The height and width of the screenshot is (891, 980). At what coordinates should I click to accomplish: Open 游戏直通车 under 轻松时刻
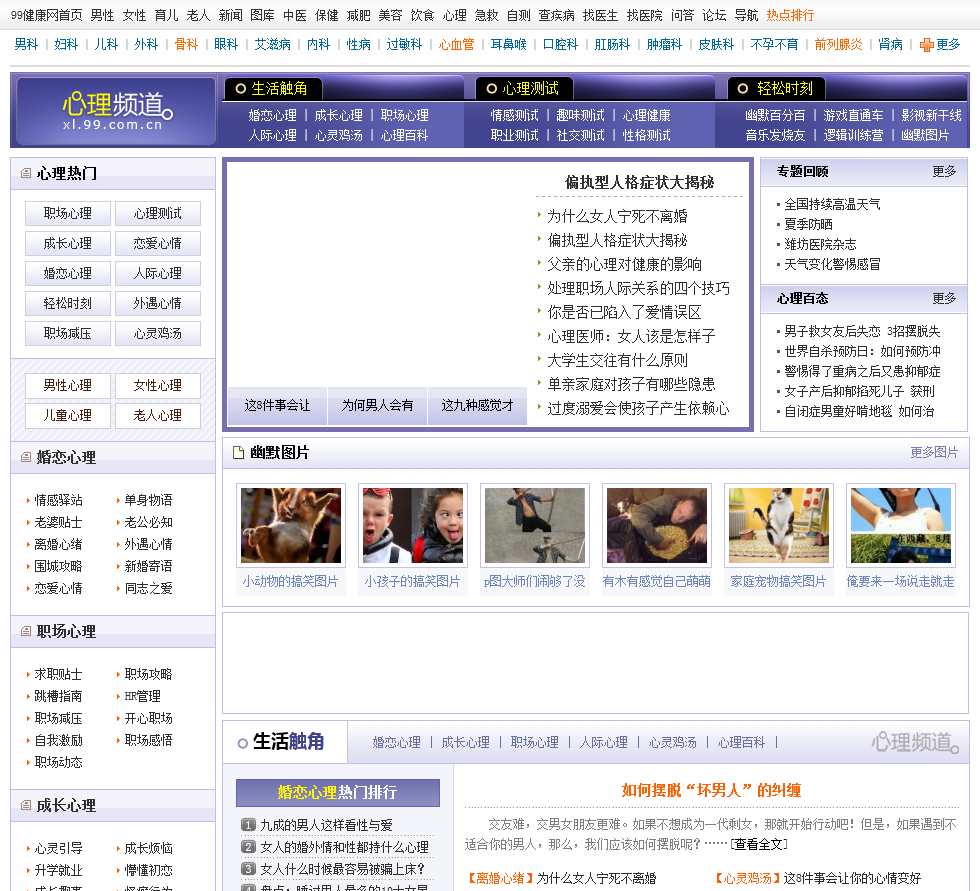(x=853, y=116)
